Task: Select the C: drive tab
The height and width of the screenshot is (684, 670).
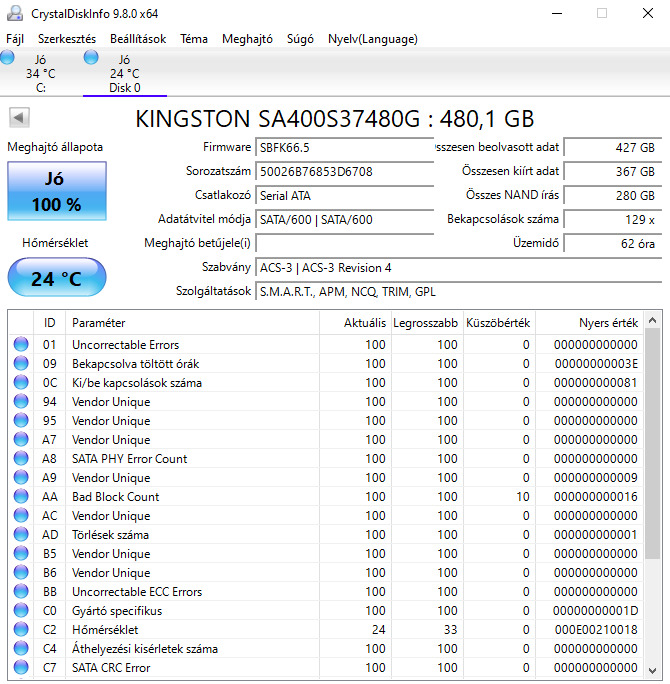Action: coord(41,72)
